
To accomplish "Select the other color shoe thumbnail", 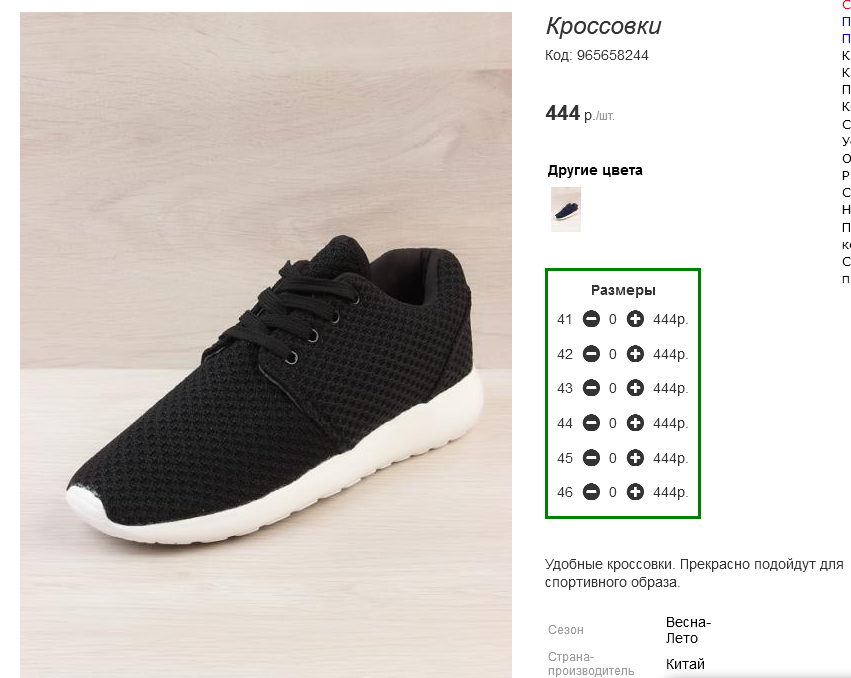I will pyautogui.click(x=566, y=209).
